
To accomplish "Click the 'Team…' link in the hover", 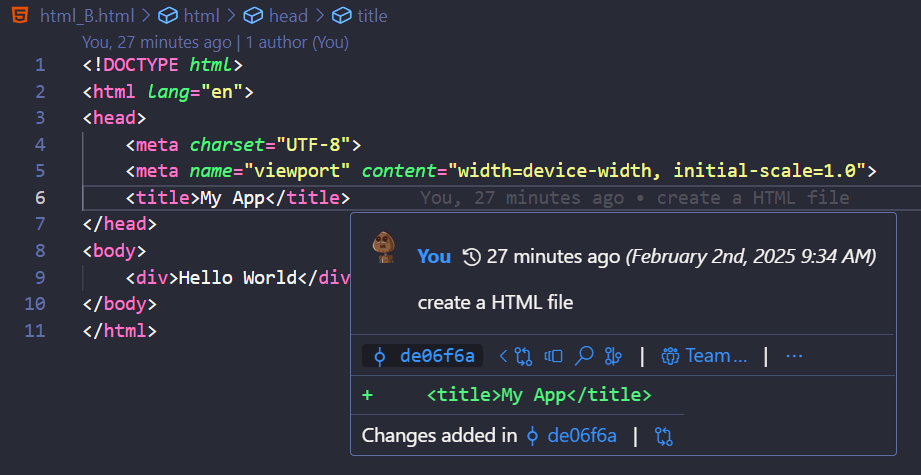I will (704, 356).
